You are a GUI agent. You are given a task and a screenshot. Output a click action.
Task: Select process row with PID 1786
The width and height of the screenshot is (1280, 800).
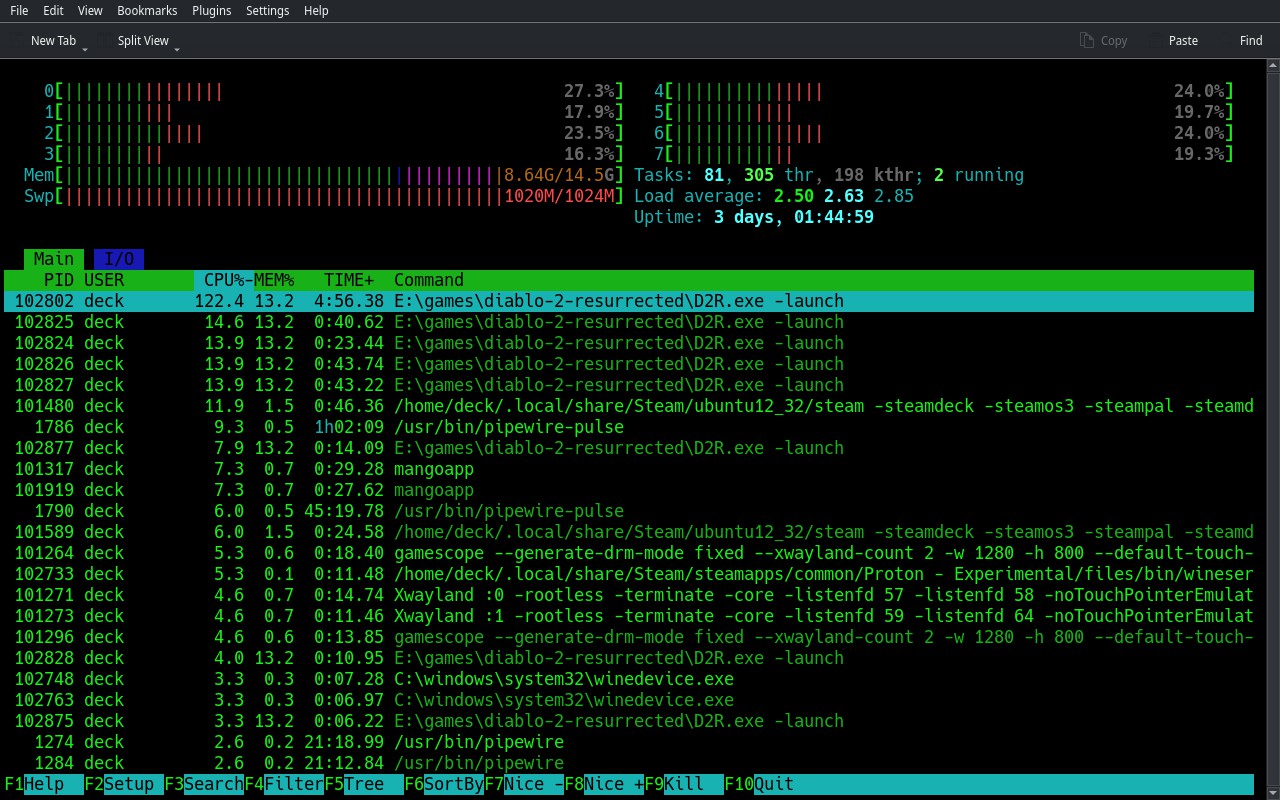(629, 427)
